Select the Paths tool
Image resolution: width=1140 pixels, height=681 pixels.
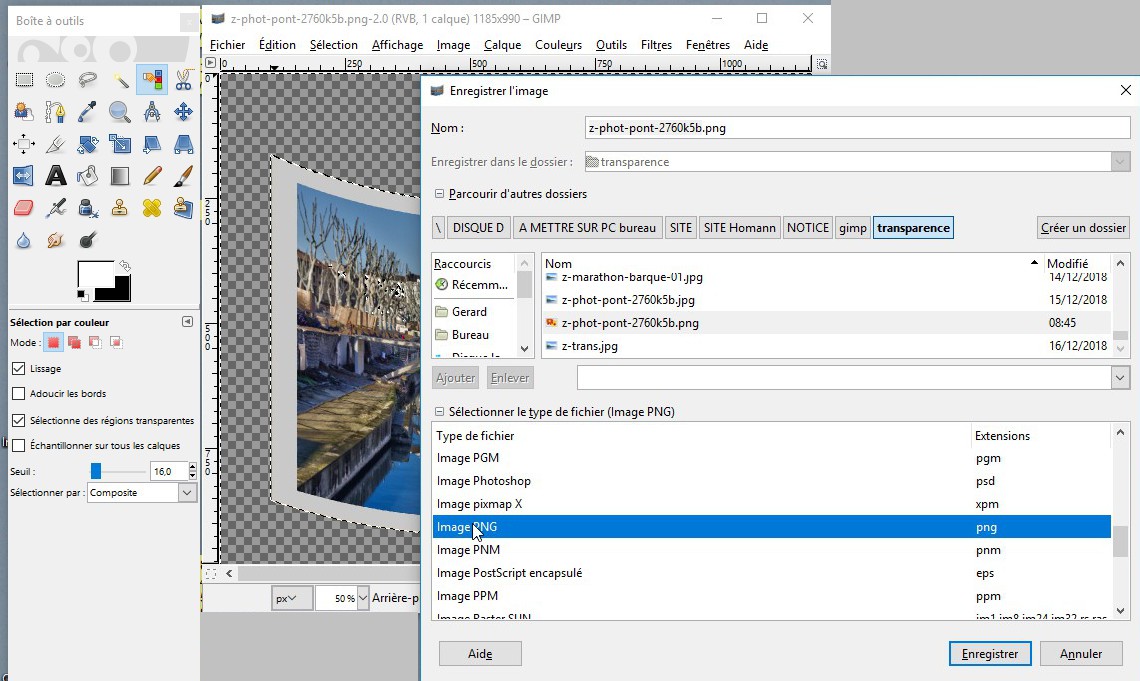[x=55, y=112]
